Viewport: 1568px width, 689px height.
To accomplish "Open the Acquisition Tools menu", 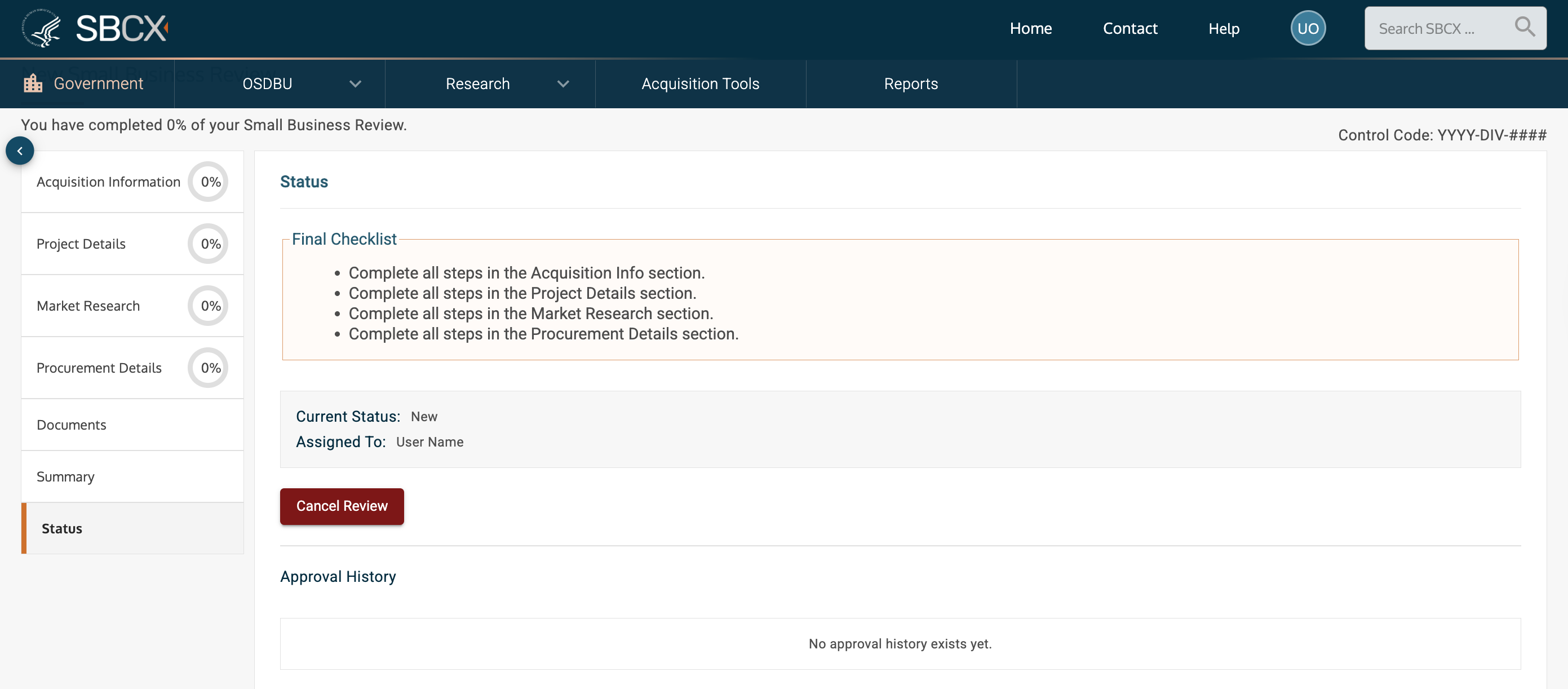I will point(700,84).
